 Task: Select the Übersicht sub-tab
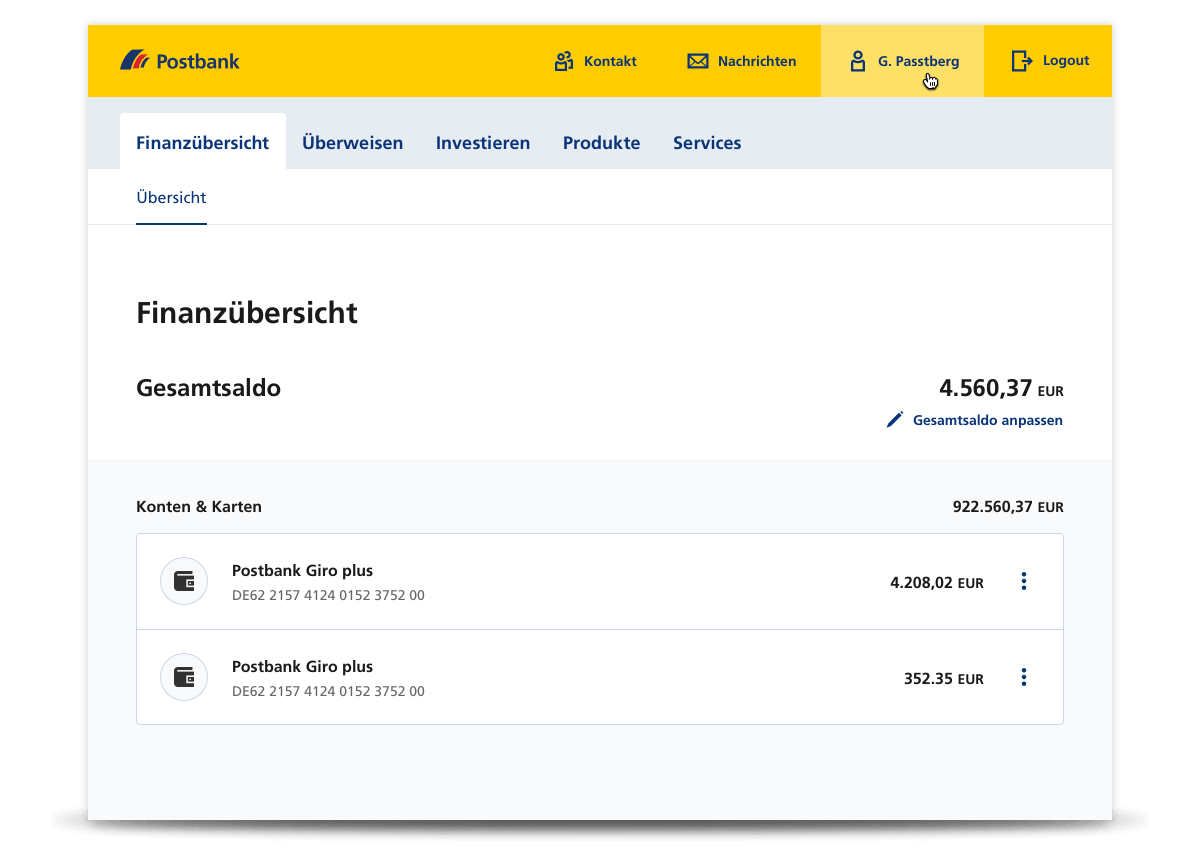click(x=171, y=198)
